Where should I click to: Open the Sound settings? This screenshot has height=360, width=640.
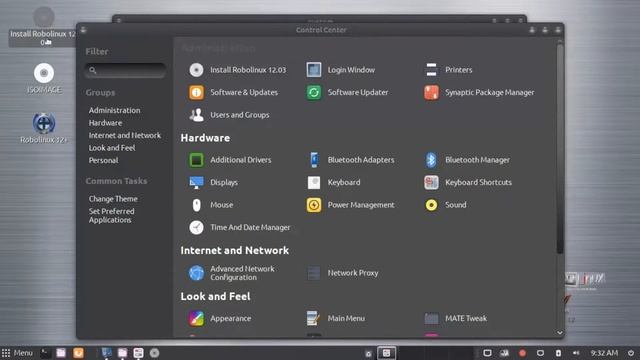click(x=445, y=205)
